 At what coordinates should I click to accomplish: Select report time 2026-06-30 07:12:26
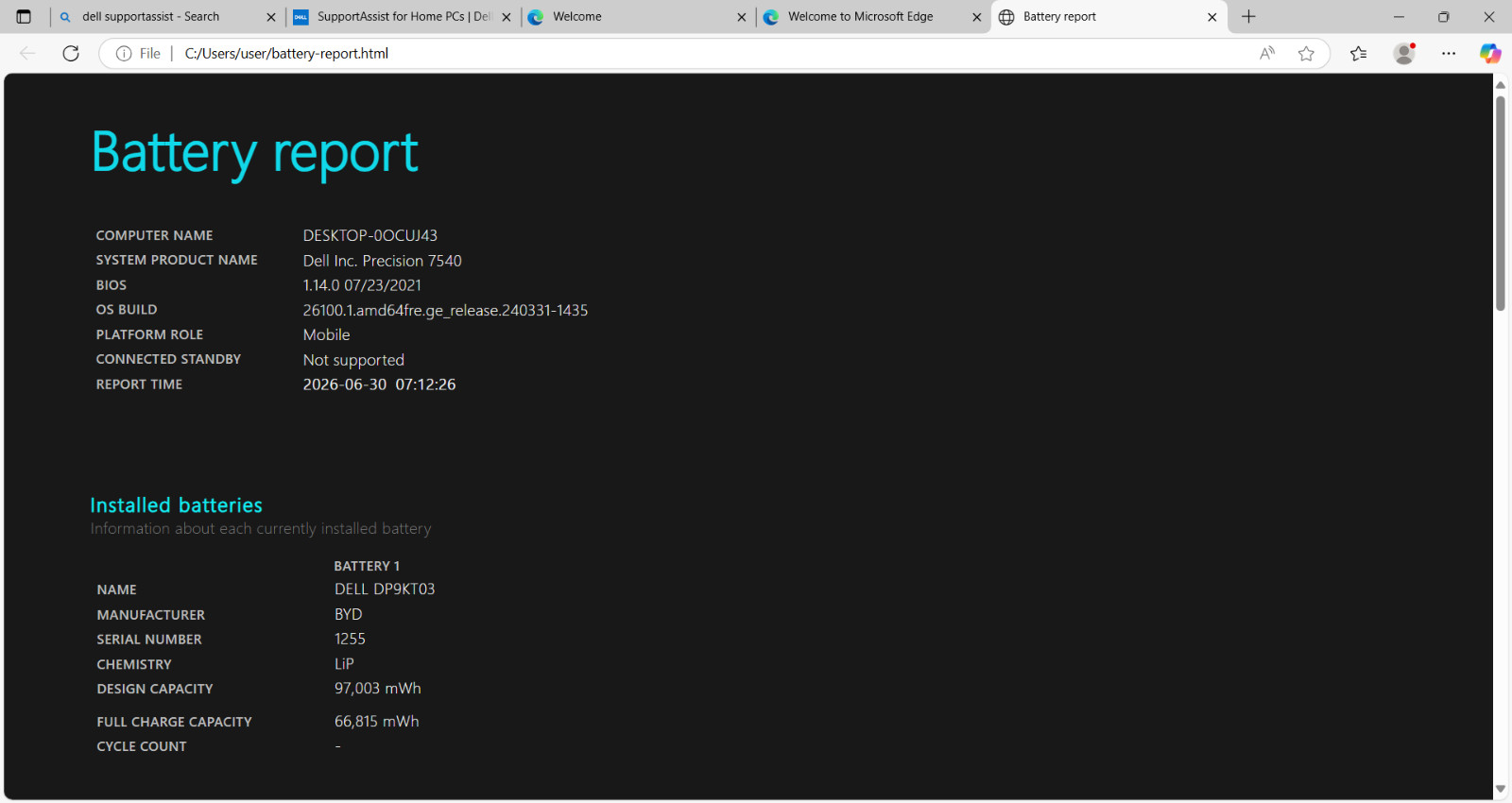379,384
